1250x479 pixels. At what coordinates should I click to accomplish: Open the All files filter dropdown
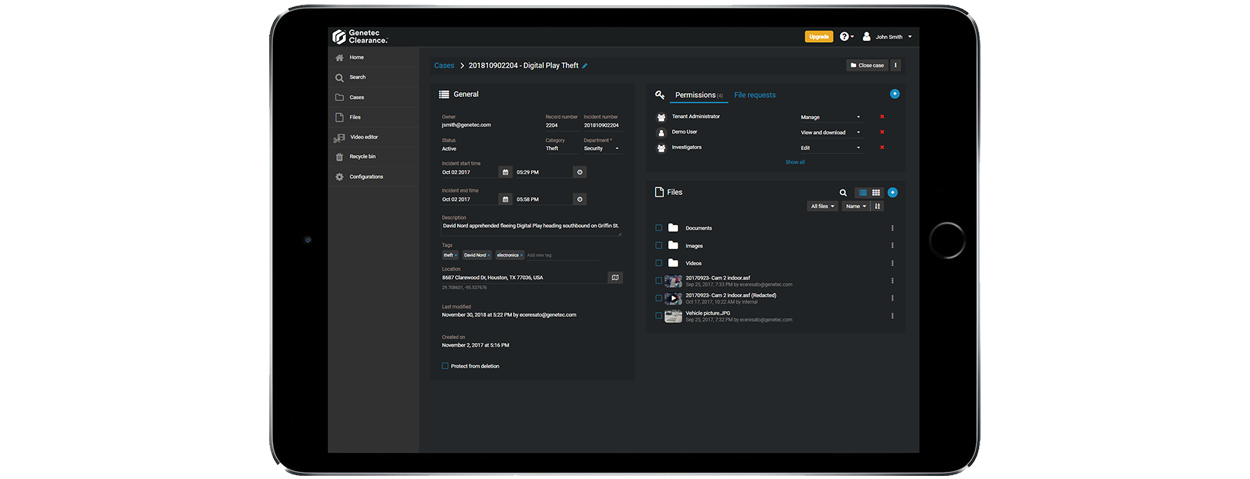(822, 206)
